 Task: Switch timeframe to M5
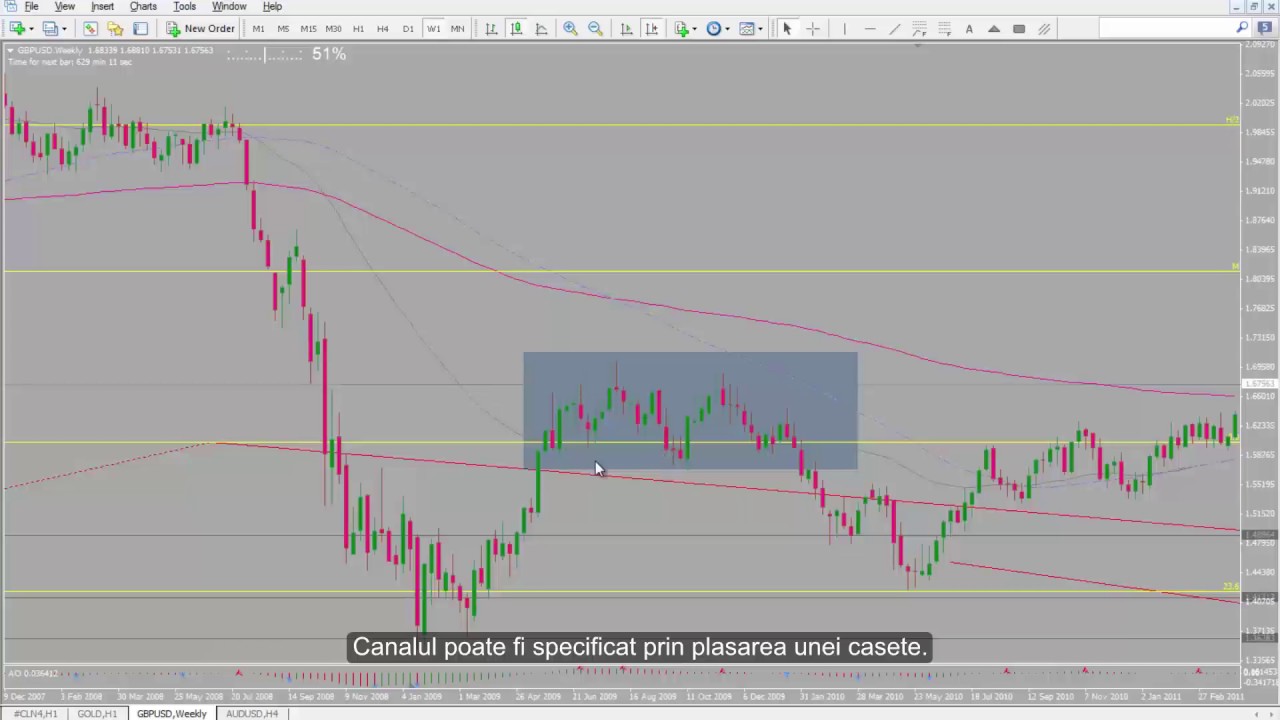(x=283, y=29)
